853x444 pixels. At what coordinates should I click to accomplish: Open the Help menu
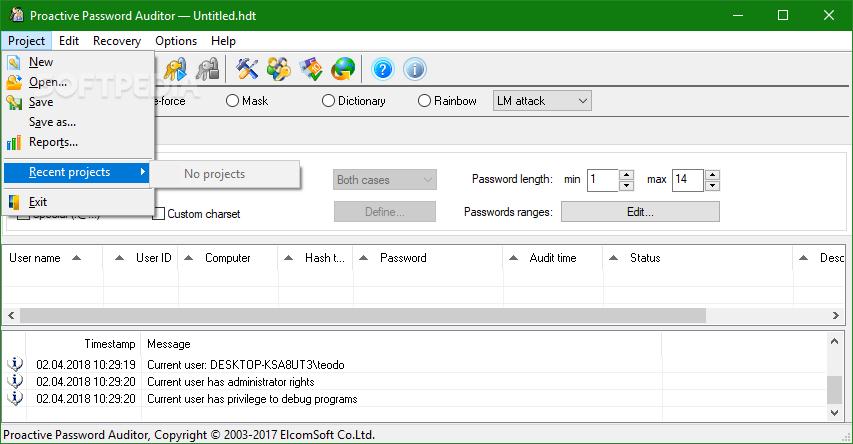pos(223,41)
